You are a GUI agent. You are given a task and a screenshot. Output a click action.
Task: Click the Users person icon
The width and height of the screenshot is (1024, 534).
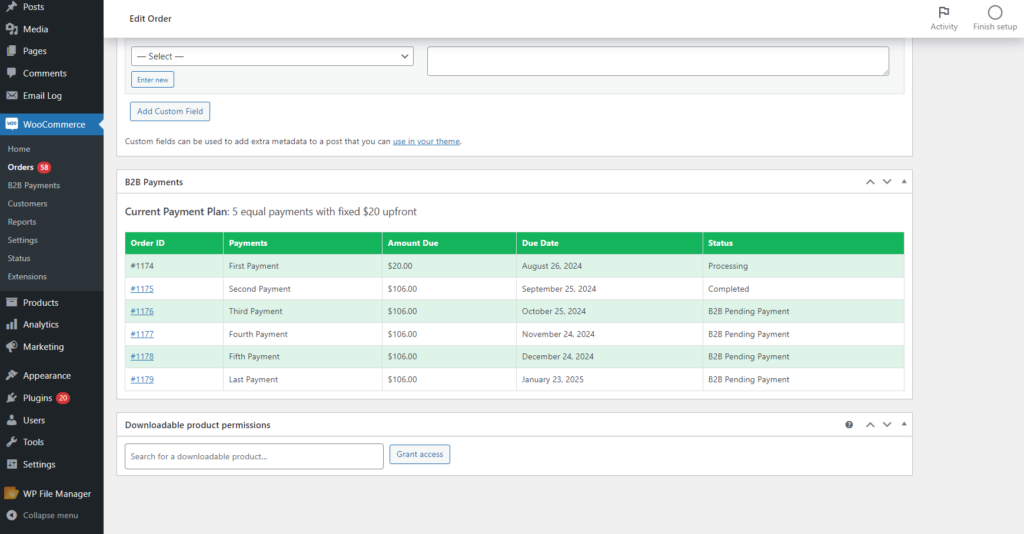point(12,420)
